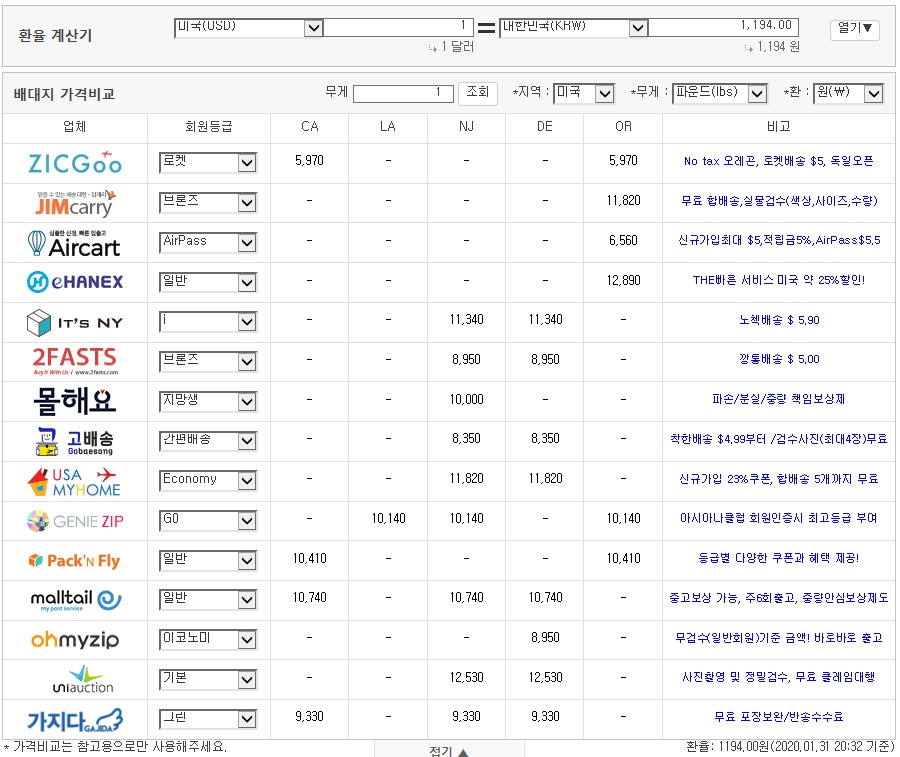Open ohmyzip 무검수 note link
The width and height of the screenshot is (900, 757).
pos(779,638)
